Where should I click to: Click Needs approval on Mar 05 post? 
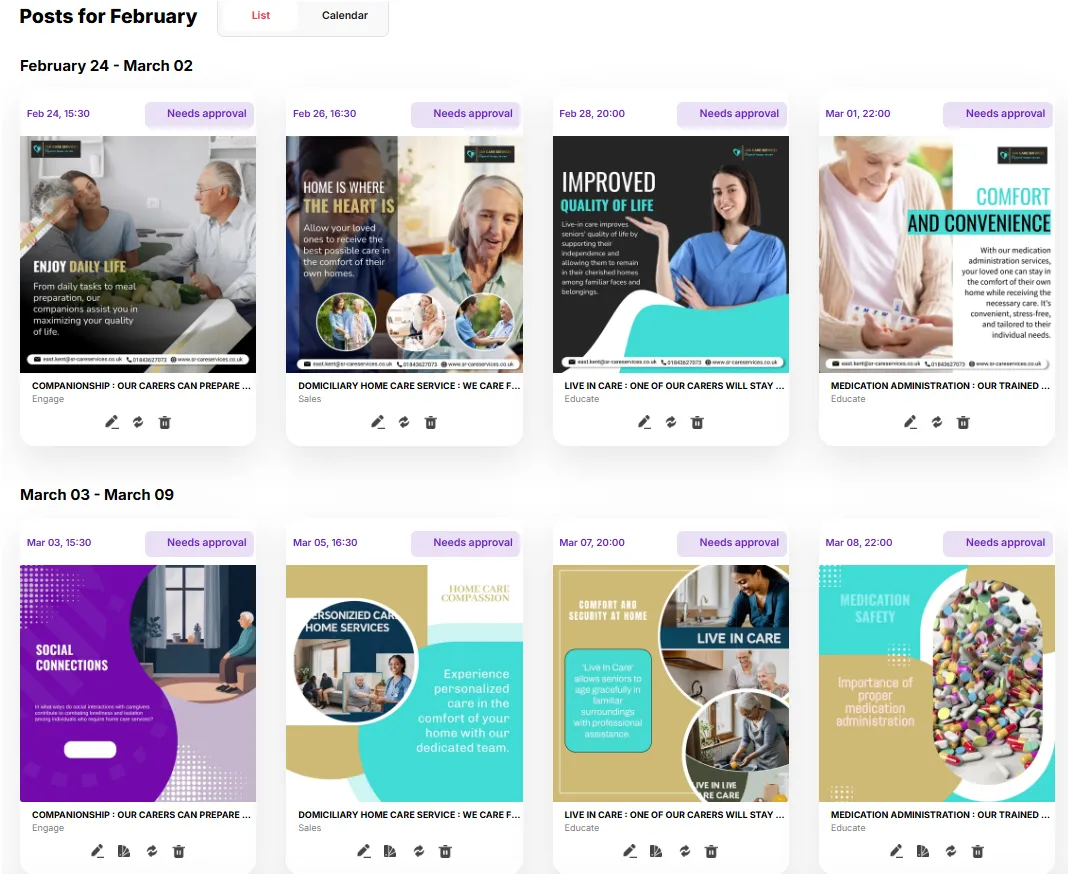pos(466,543)
